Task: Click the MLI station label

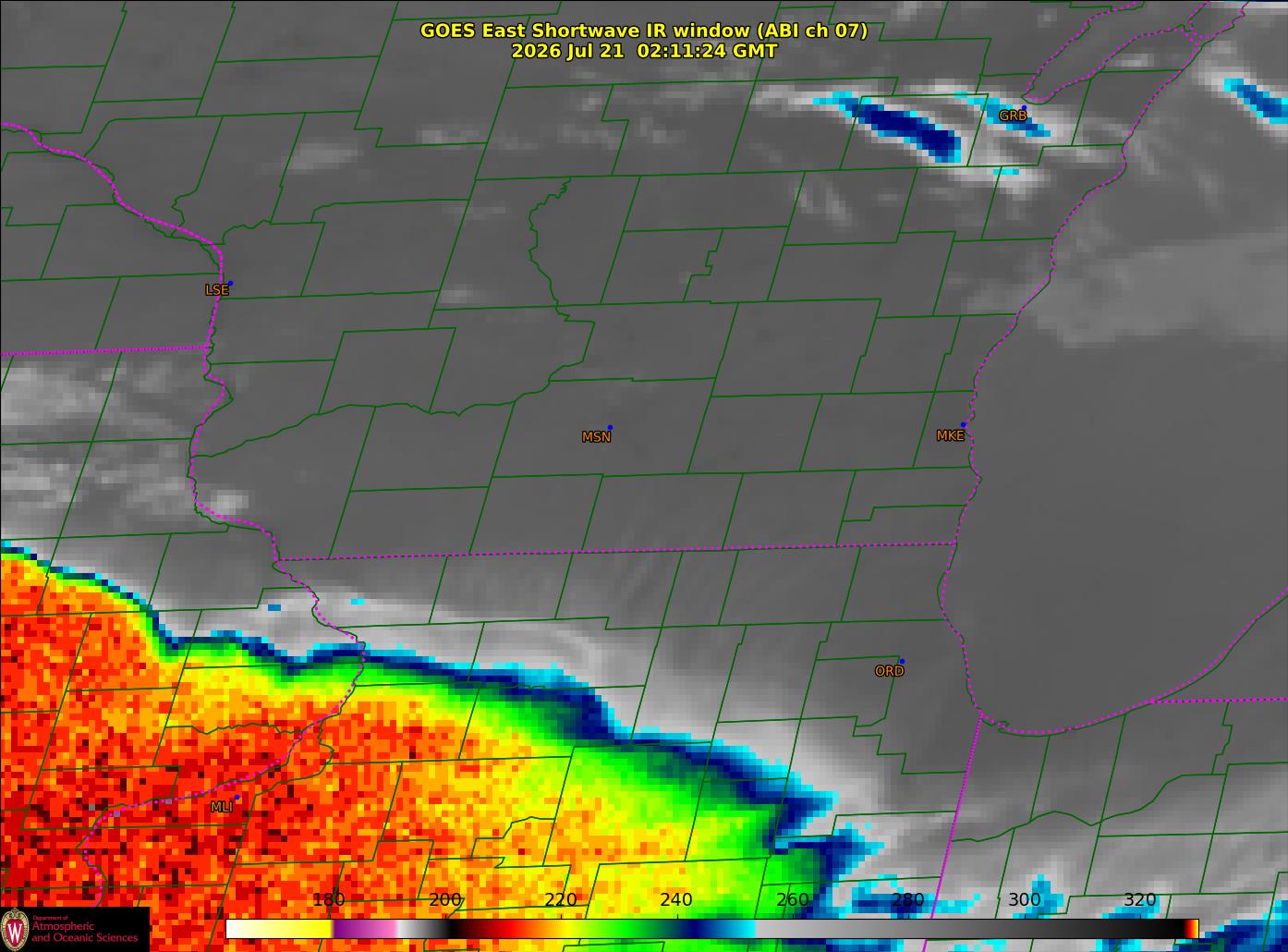Action: pos(221,807)
